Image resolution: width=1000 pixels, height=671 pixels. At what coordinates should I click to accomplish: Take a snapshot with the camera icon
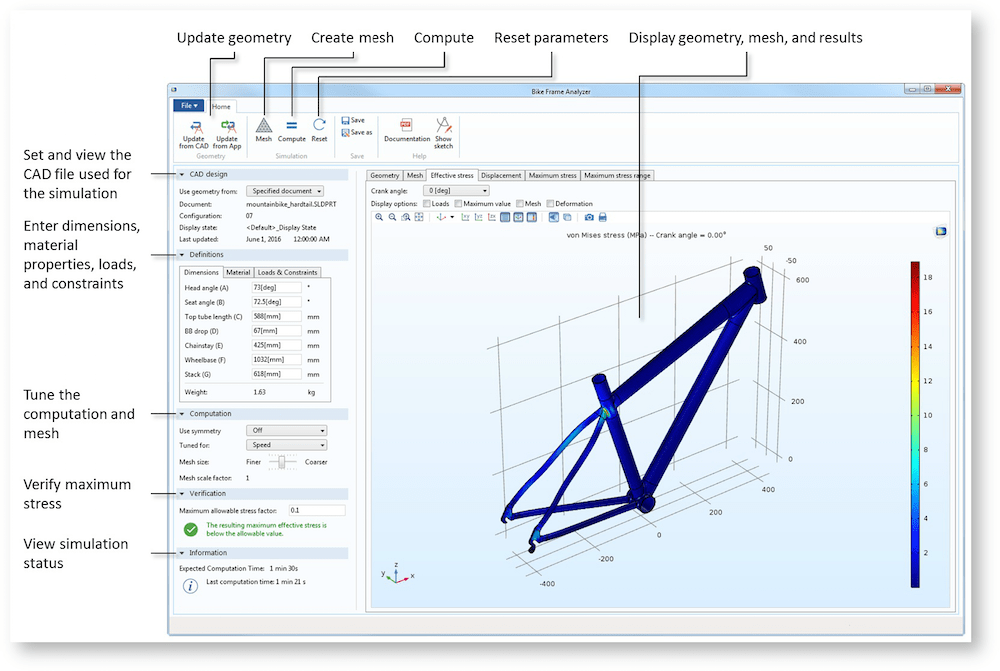click(587, 217)
